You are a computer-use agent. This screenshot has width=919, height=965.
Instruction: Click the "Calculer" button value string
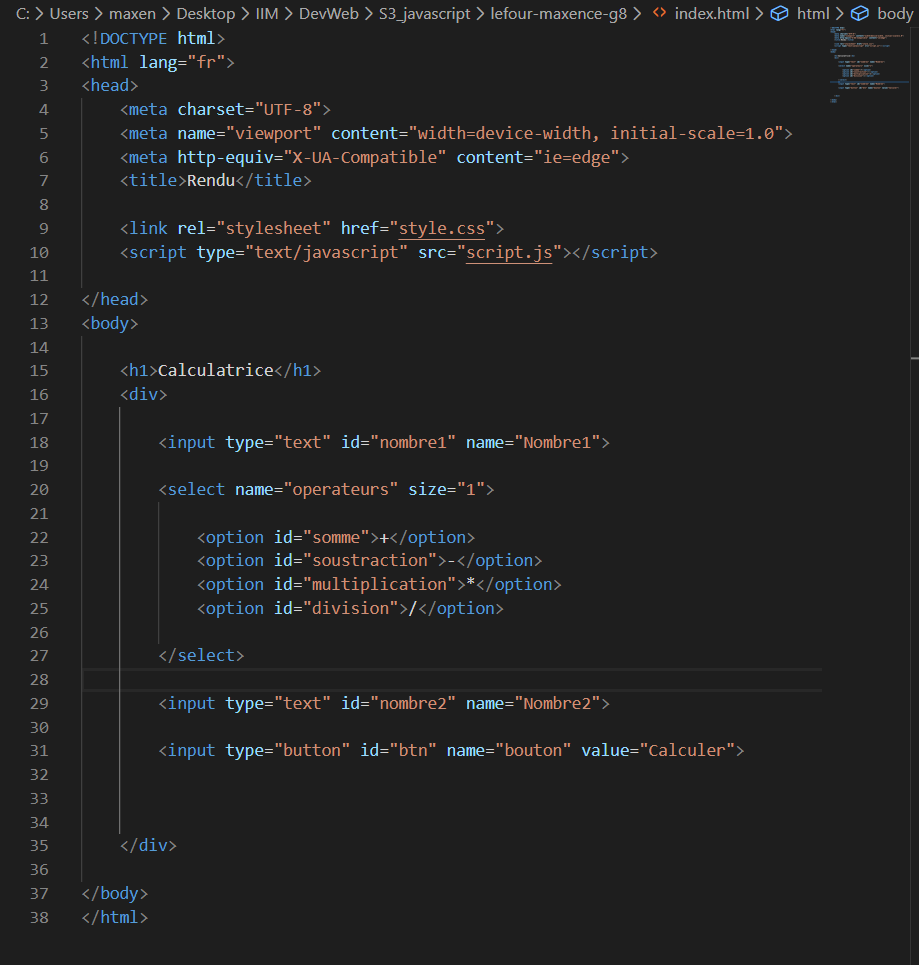tap(687, 751)
